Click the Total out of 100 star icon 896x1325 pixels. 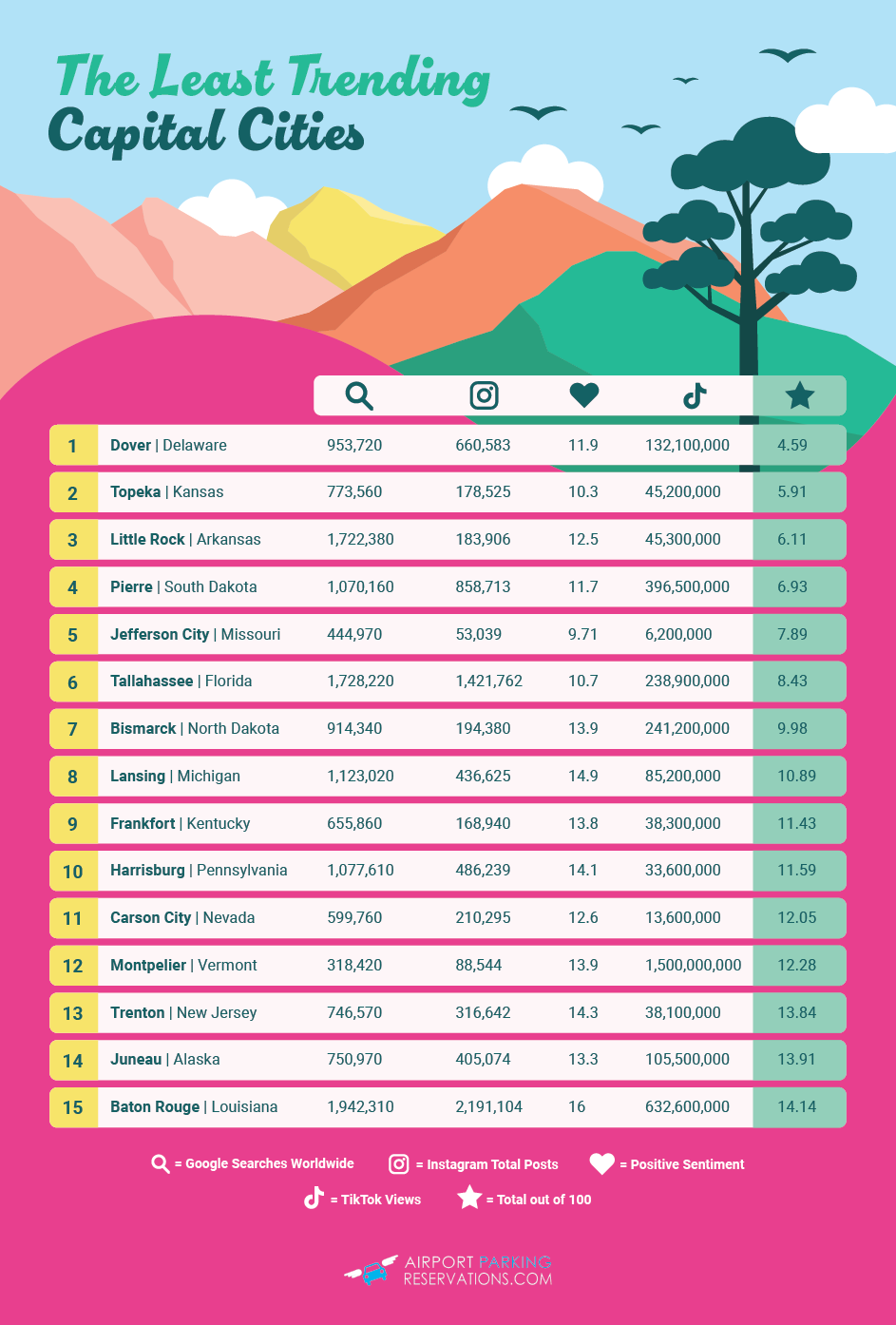pos(469,1198)
